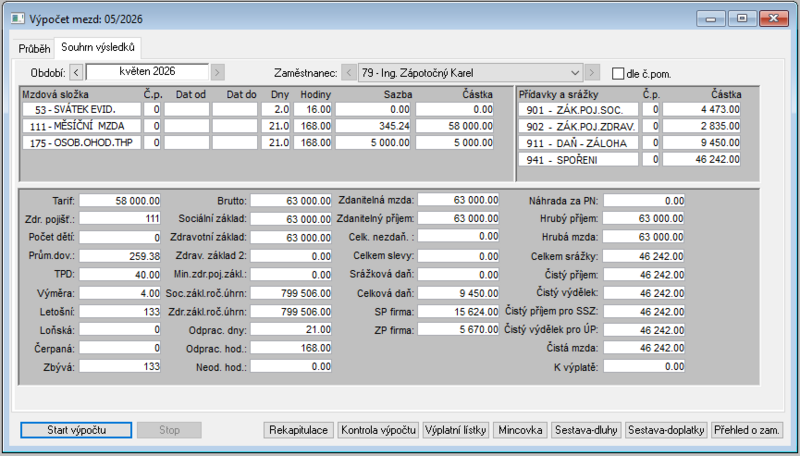Open the Rekapitulace report
Screen dimensions: 800x456
[x=298, y=430]
